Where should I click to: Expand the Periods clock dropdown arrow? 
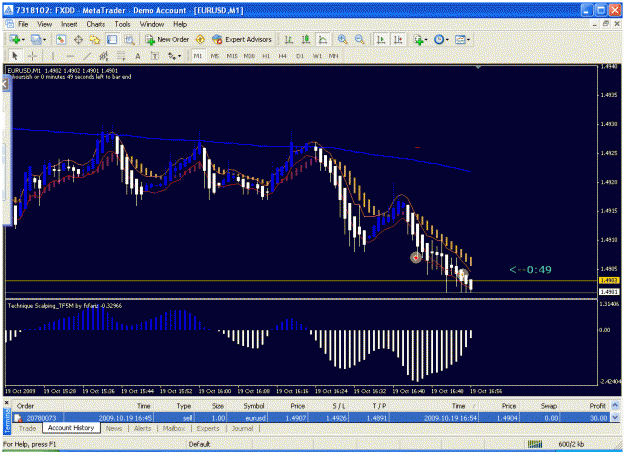click(x=447, y=39)
